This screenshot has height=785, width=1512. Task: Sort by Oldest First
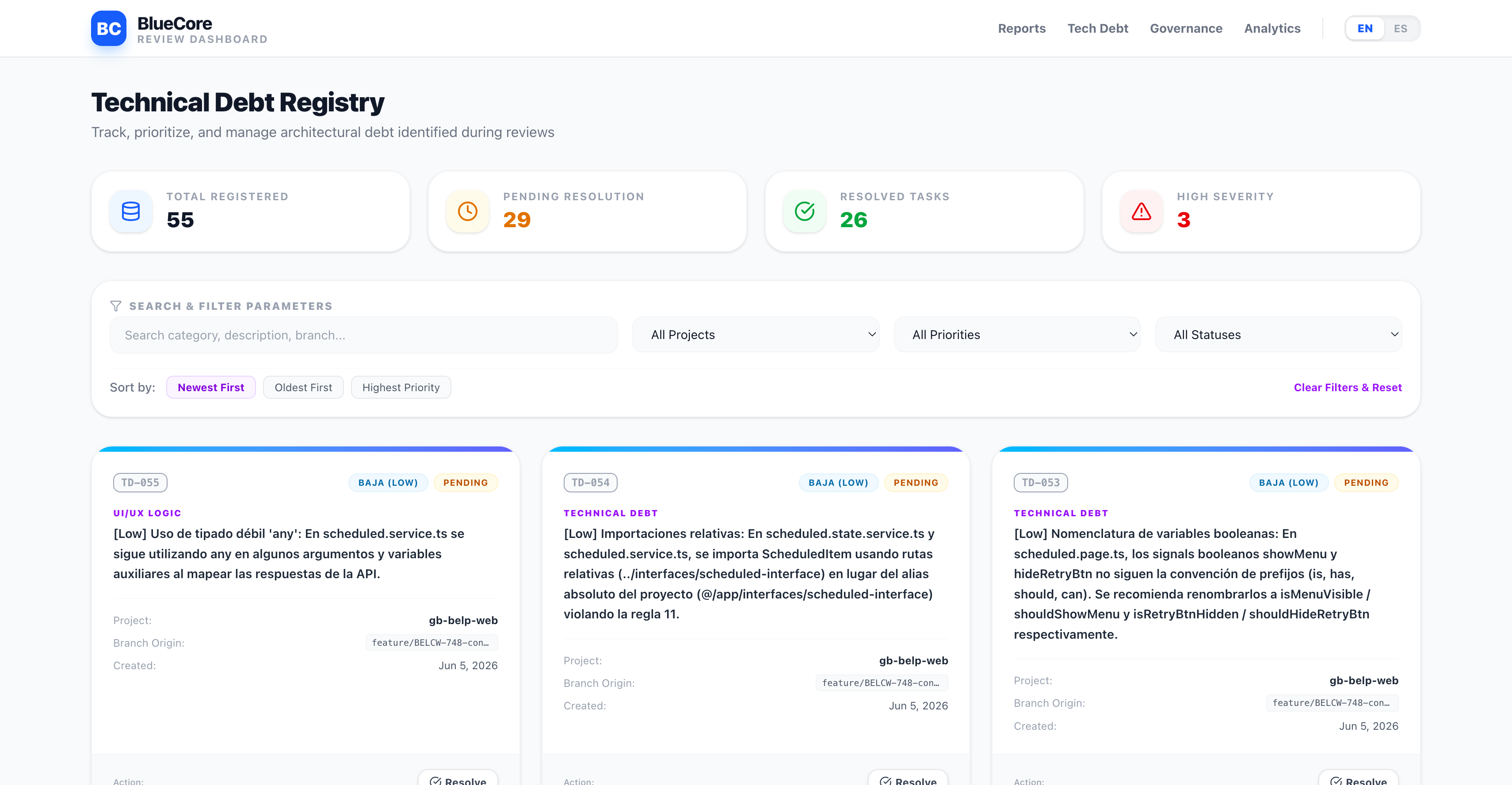[x=303, y=387]
